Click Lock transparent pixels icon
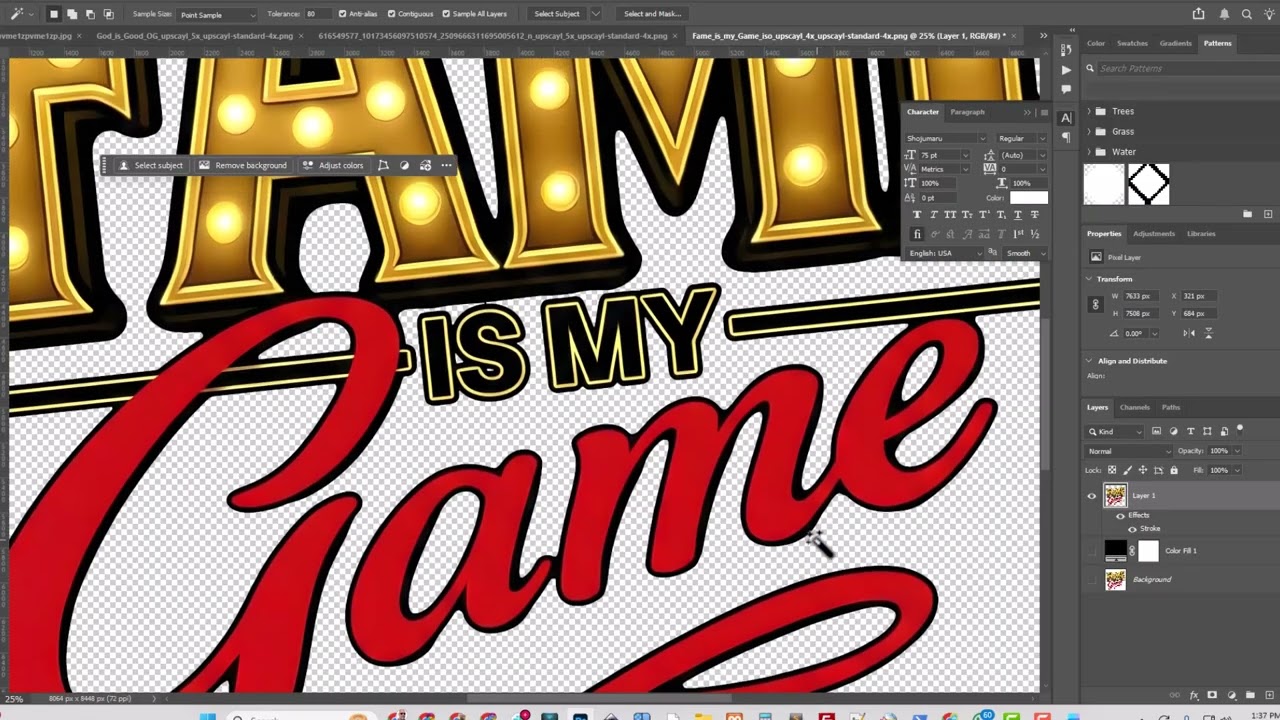The image size is (1280, 720). (1112, 470)
